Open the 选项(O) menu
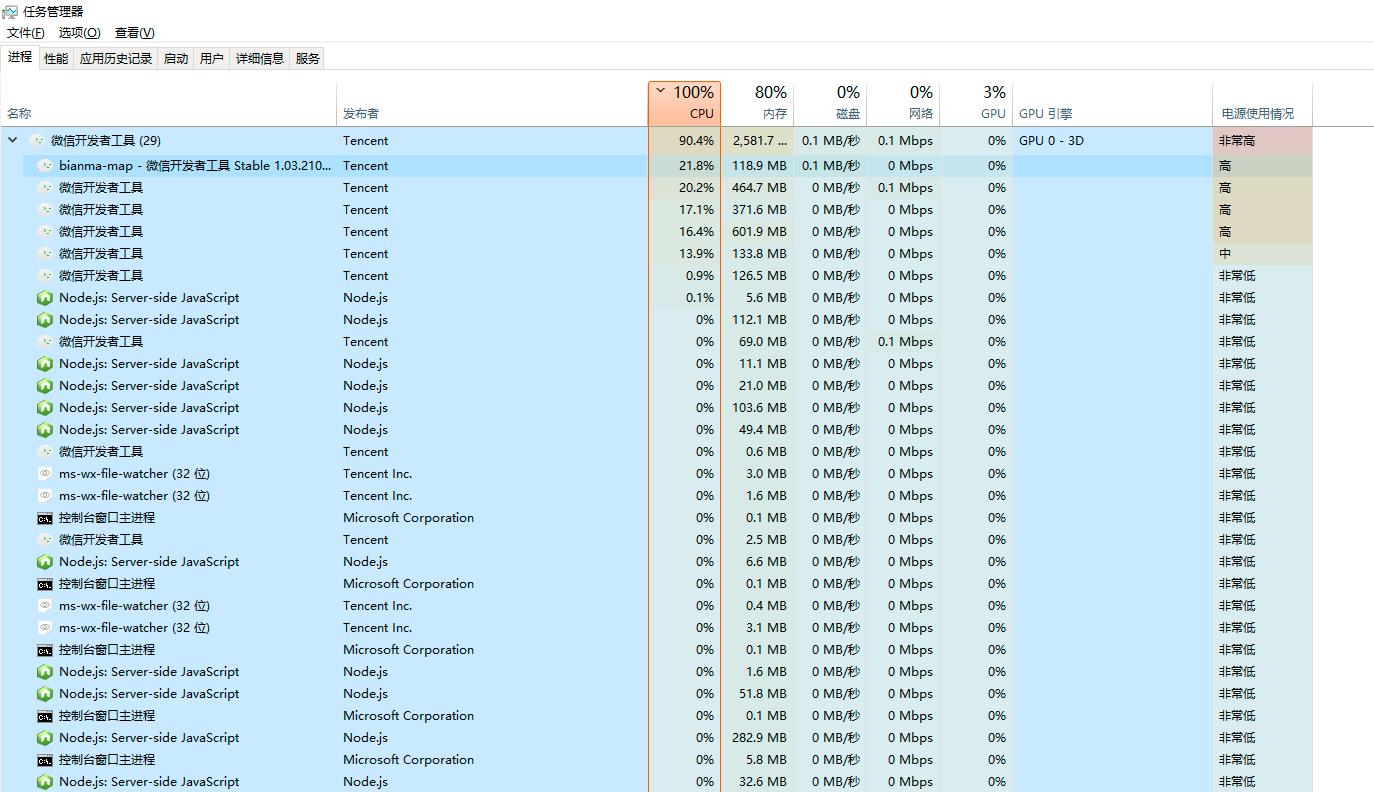This screenshot has height=792, width=1374. tap(79, 33)
